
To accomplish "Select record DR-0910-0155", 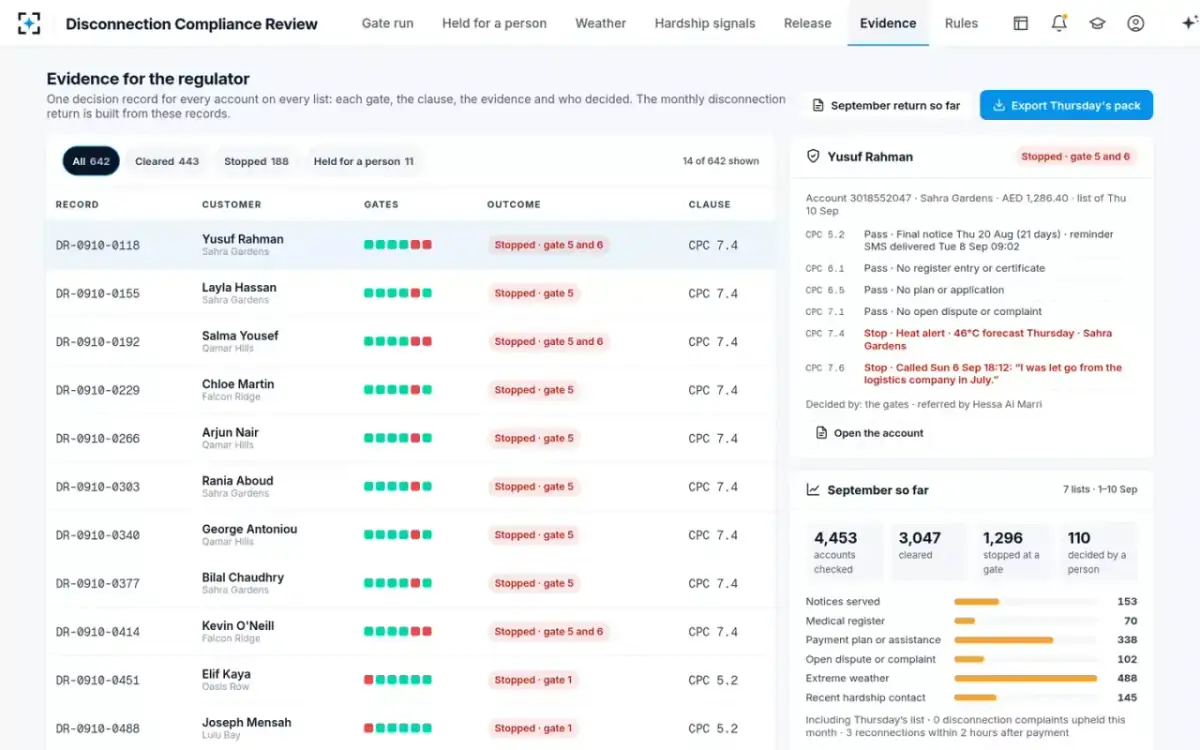I will coord(410,293).
